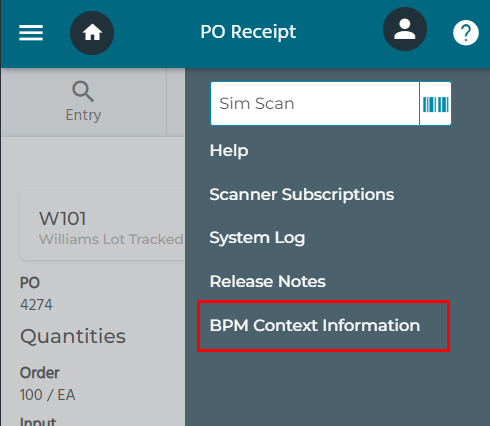
Task: Click the barcode scan icon
Action: point(435,104)
